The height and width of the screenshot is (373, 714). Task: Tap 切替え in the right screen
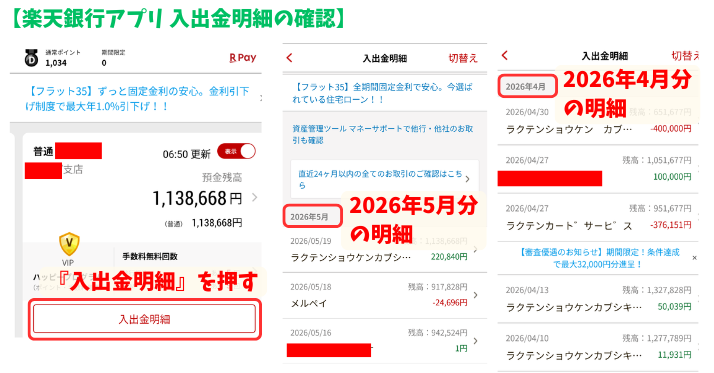point(685,56)
